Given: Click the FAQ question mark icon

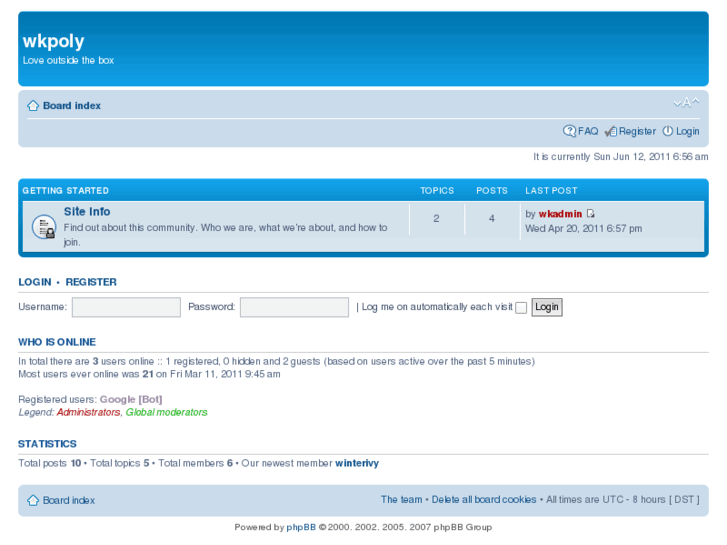Looking at the screenshot, I should (569, 131).
